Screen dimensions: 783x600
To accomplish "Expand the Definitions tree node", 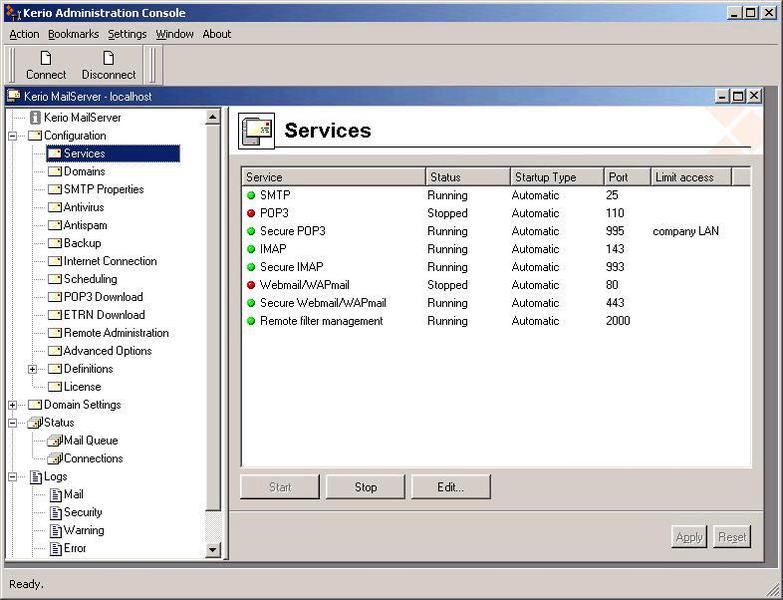I will tap(32, 369).
